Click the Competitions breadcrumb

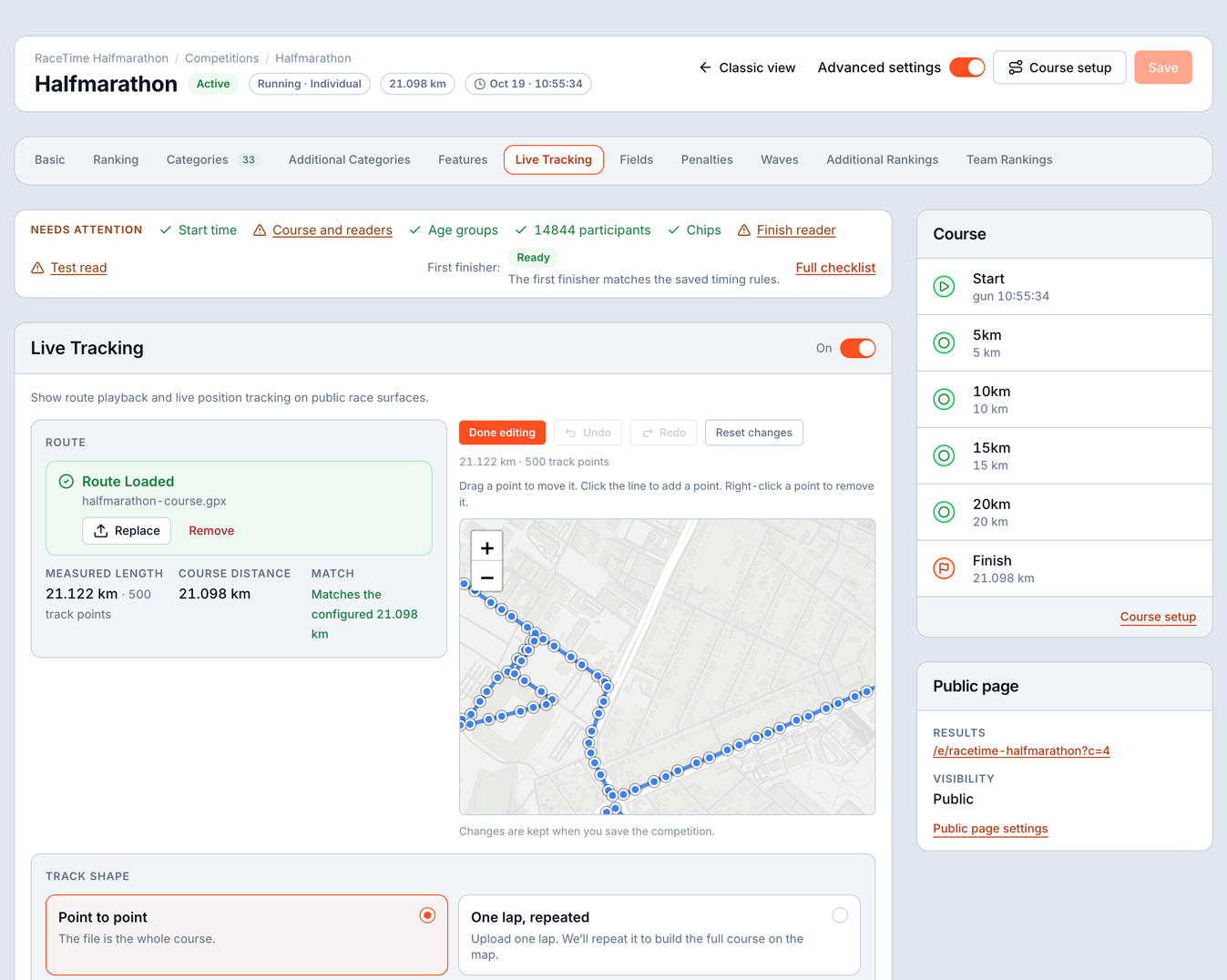coord(221,58)
